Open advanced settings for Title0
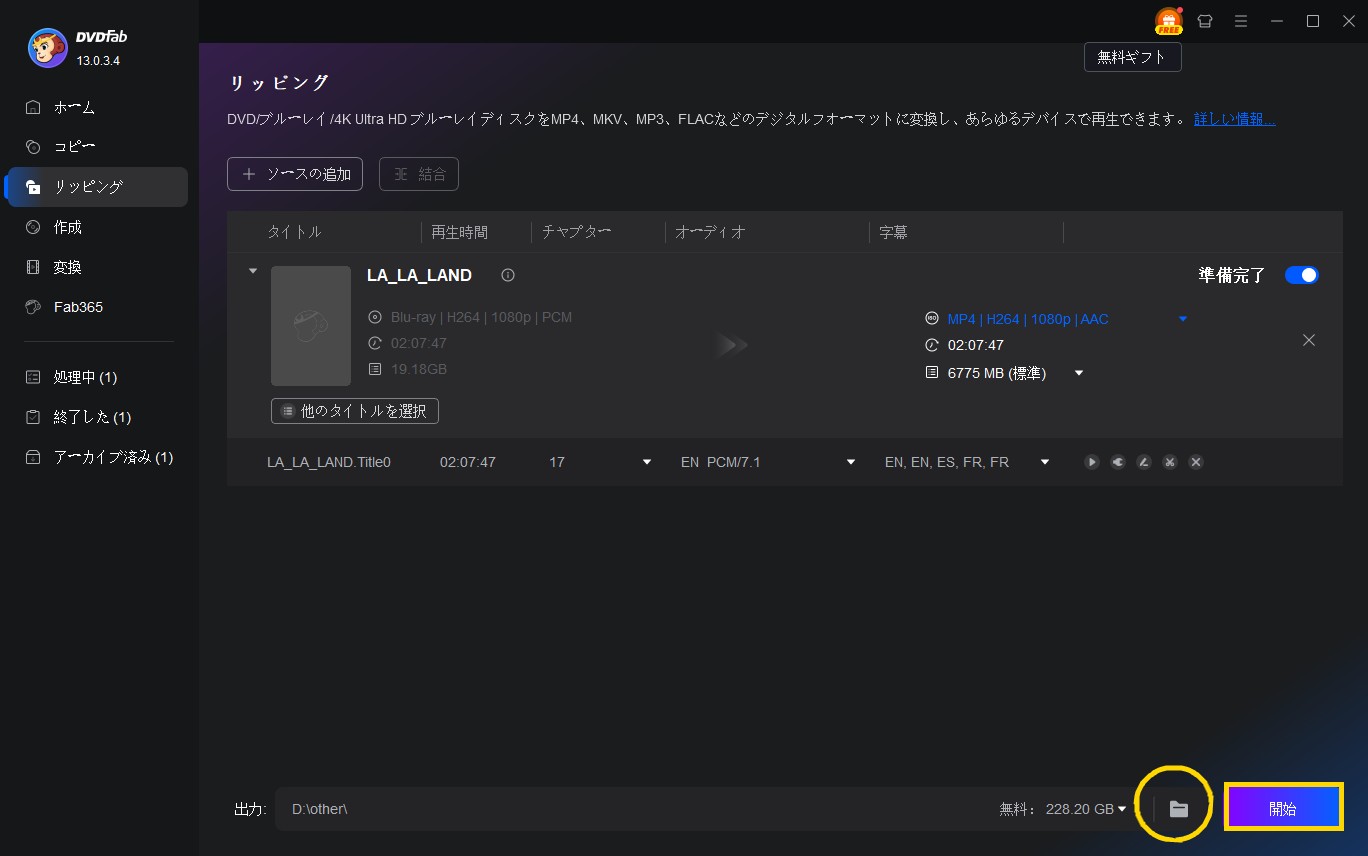Image resolution: width=1368 pixels, height=856 pixels. point(1118,462)
